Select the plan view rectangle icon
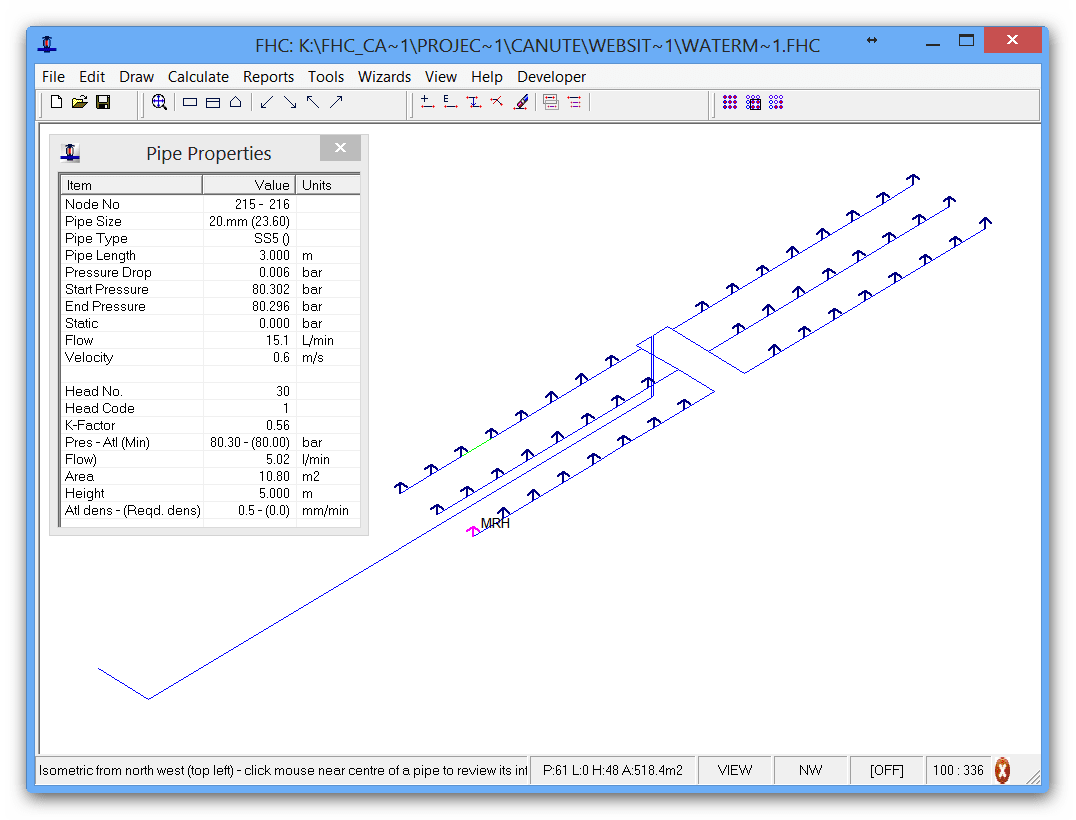The height and width of the screenshot is (820, 1076). pos(190,102)
